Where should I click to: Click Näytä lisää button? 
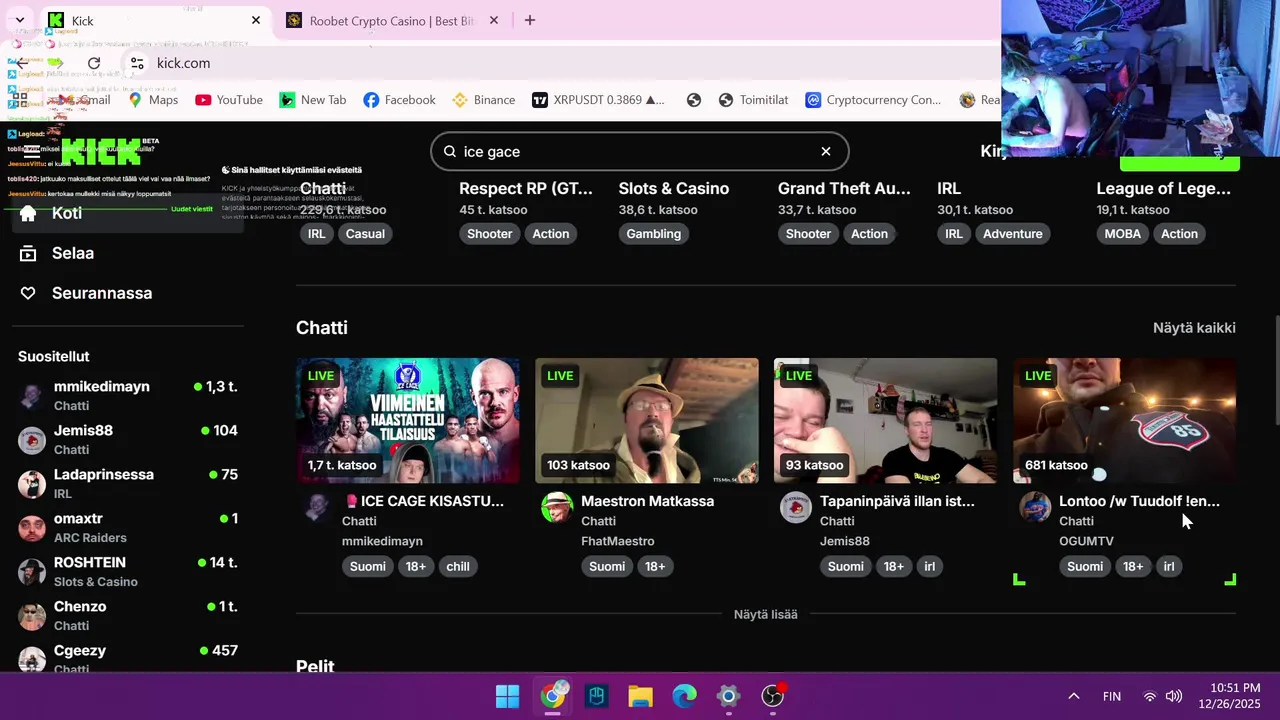[765, 614]
